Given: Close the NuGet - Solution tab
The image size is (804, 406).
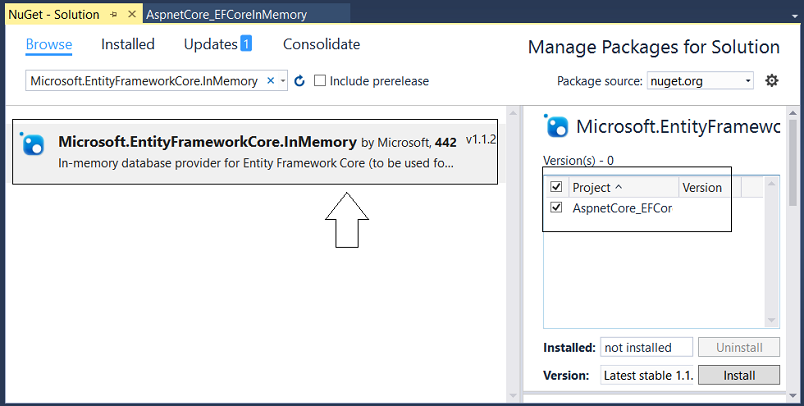Looking at the screenshot, I should coord(132,14).
